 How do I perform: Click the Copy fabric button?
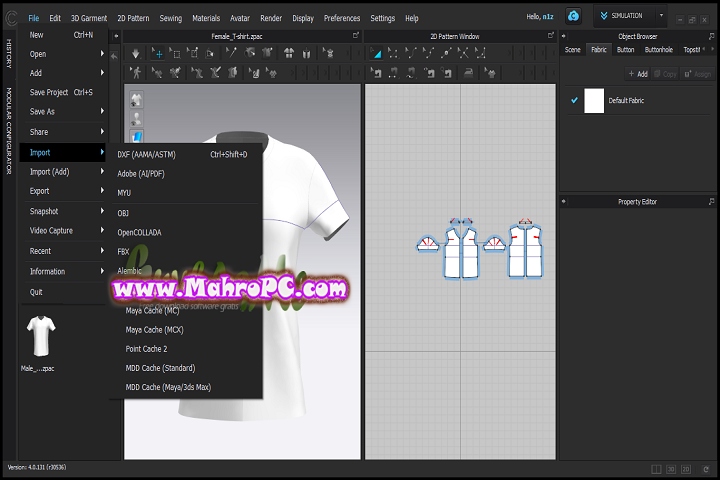pos(665,74)
